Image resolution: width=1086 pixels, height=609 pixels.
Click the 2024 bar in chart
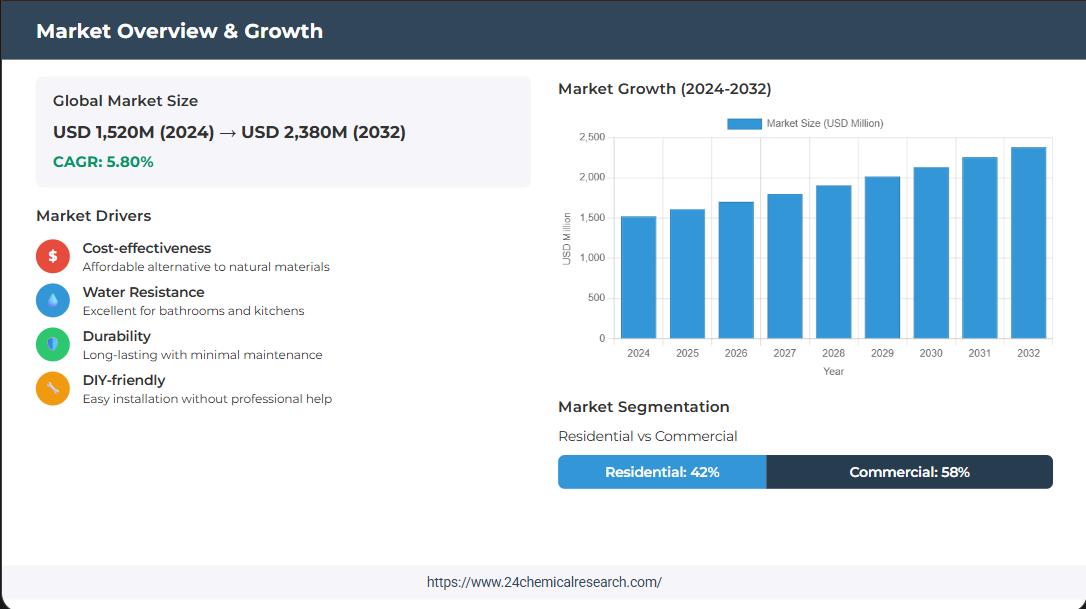click(638, 278)
